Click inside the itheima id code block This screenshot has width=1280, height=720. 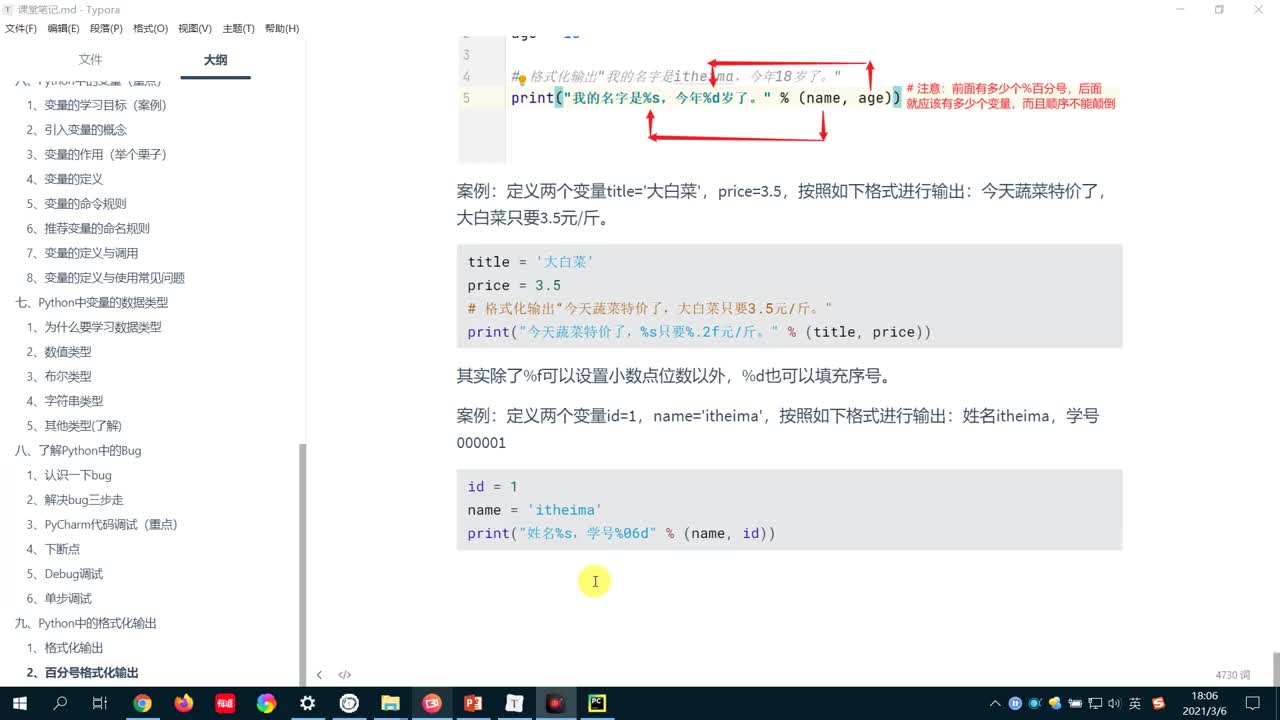tap(789, 510)
